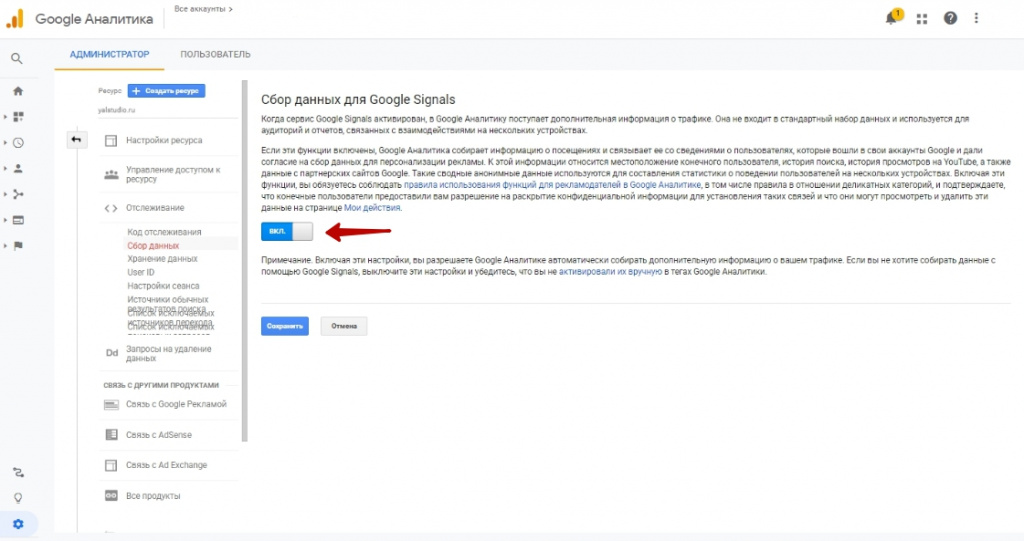Expand Realtime section arrow in sidebar
The height and width of the screenshot is (541, 1024).
coord(5,142)
